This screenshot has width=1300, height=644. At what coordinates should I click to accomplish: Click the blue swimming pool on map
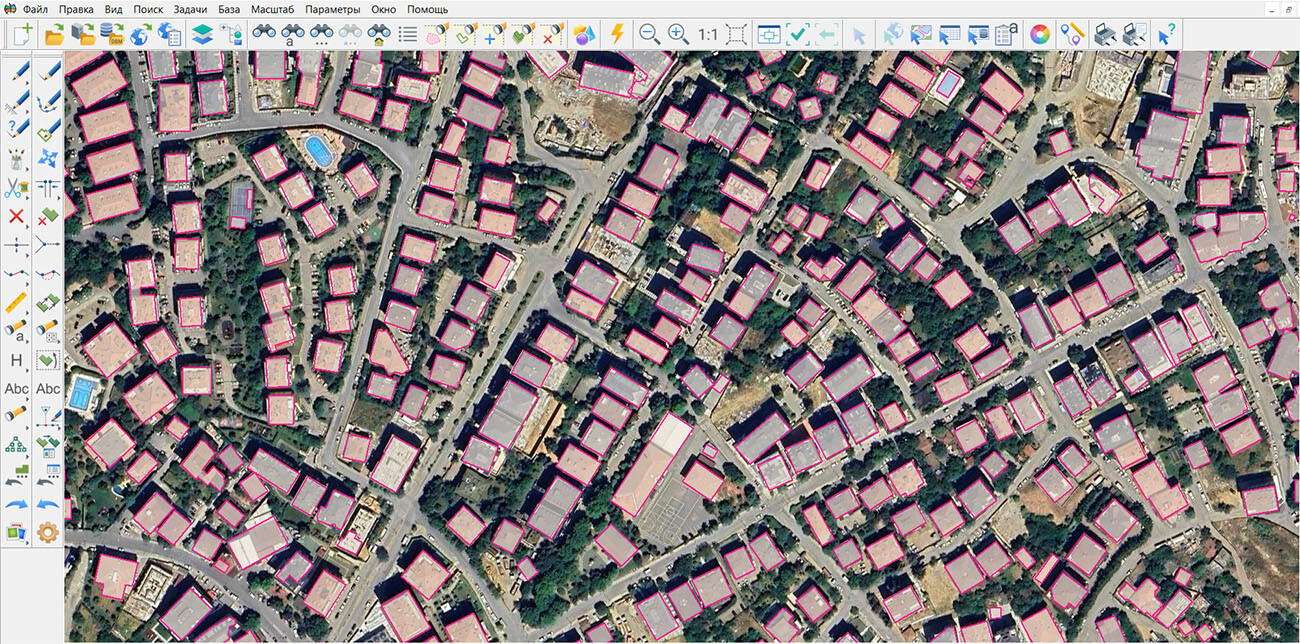(x=318, y=152)
